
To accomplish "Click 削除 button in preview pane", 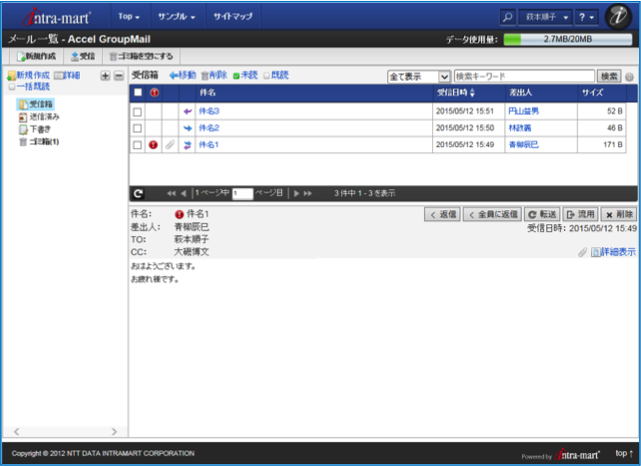I will [619, 215].
